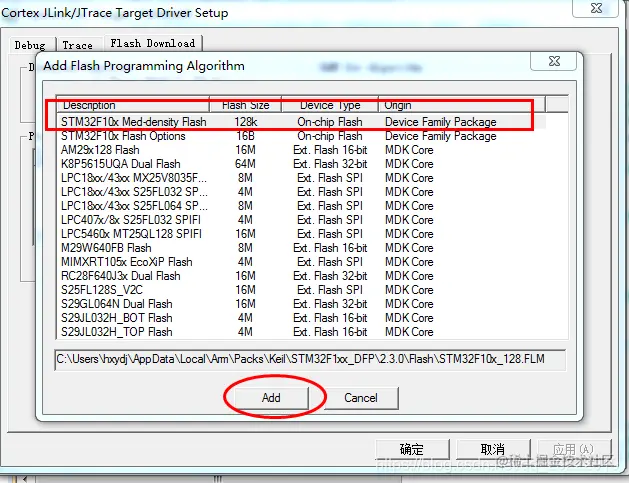Image resolution: width=629 pixels, height=483 pixels.
Task: Sort by the Flash Size column header
Action: 246,105
